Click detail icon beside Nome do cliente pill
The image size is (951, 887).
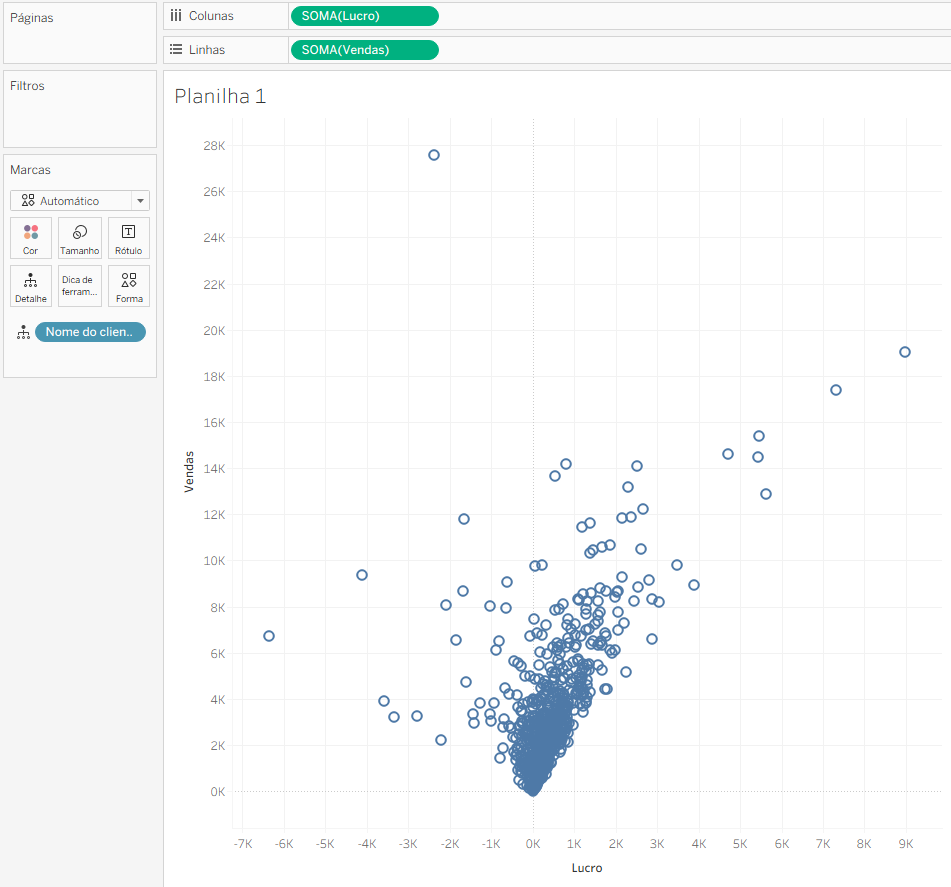[x=23, y=332]
